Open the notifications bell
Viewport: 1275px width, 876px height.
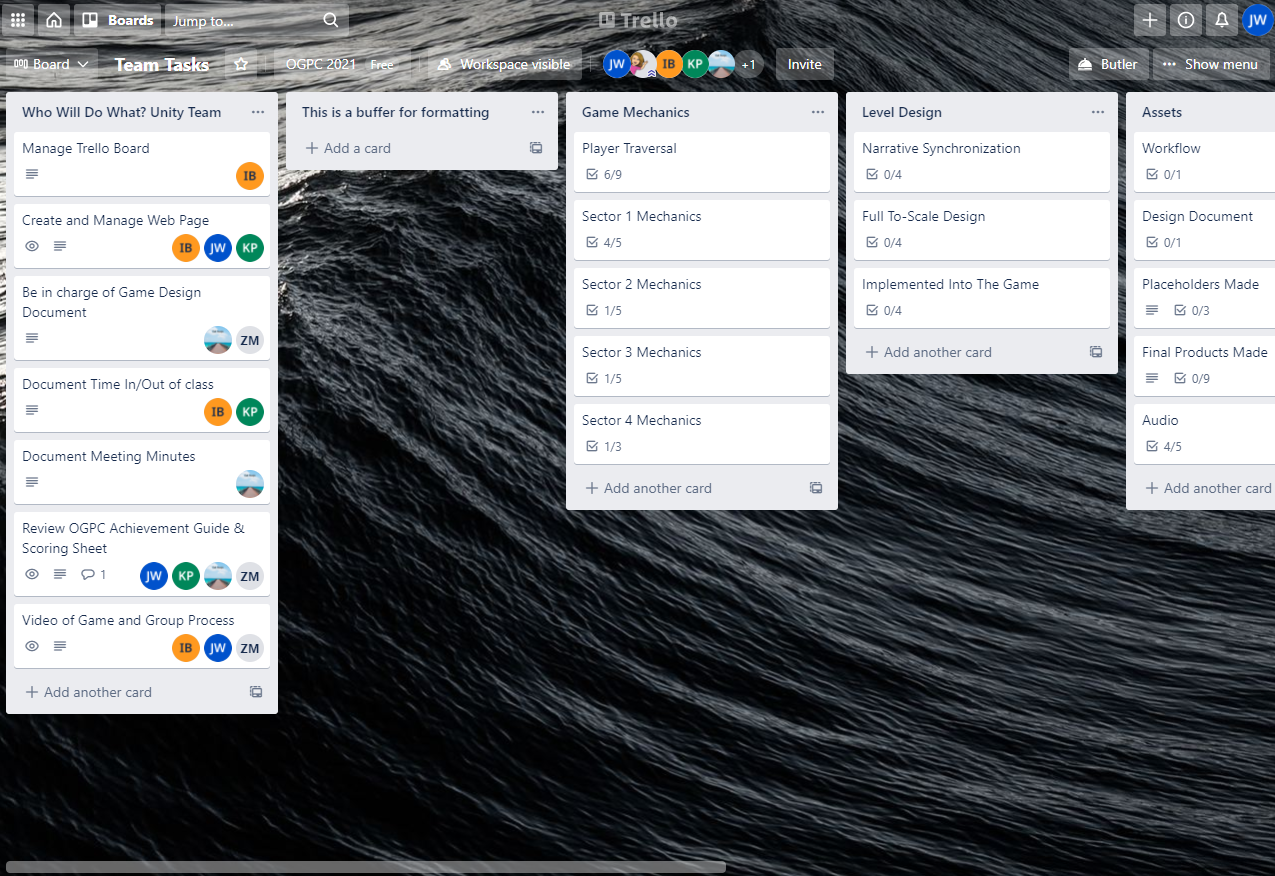[1221, 19]
